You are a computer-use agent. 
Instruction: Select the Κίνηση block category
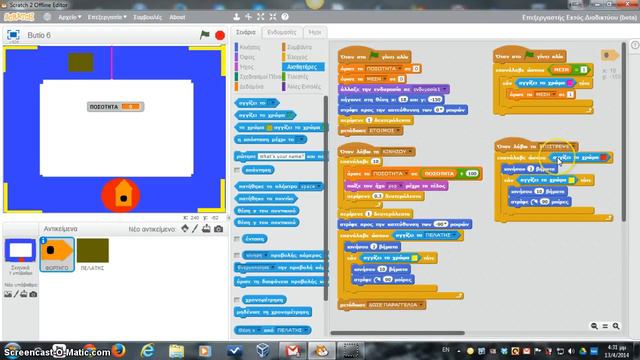click(x=250, y=47)
